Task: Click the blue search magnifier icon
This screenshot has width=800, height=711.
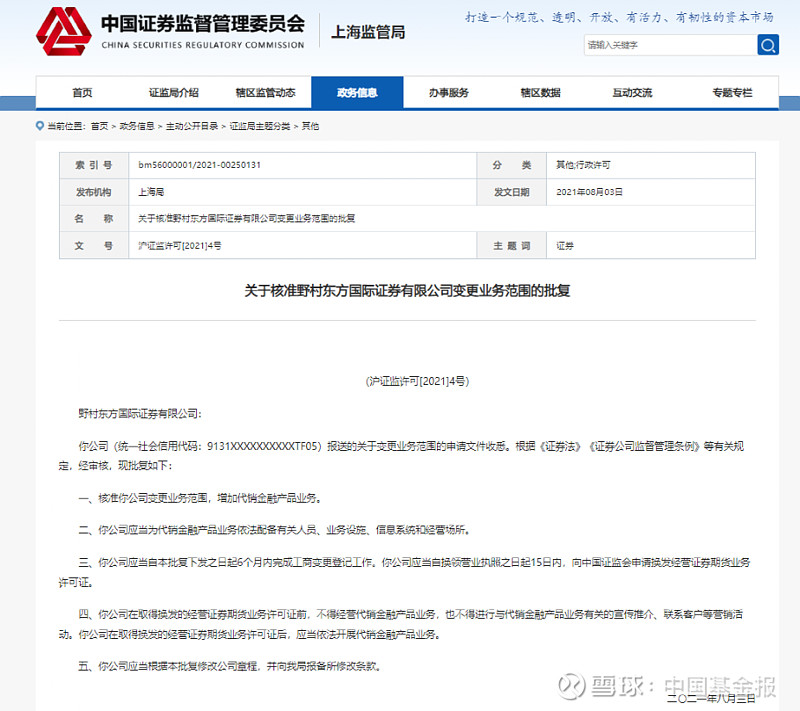Action: pos(768,45)
